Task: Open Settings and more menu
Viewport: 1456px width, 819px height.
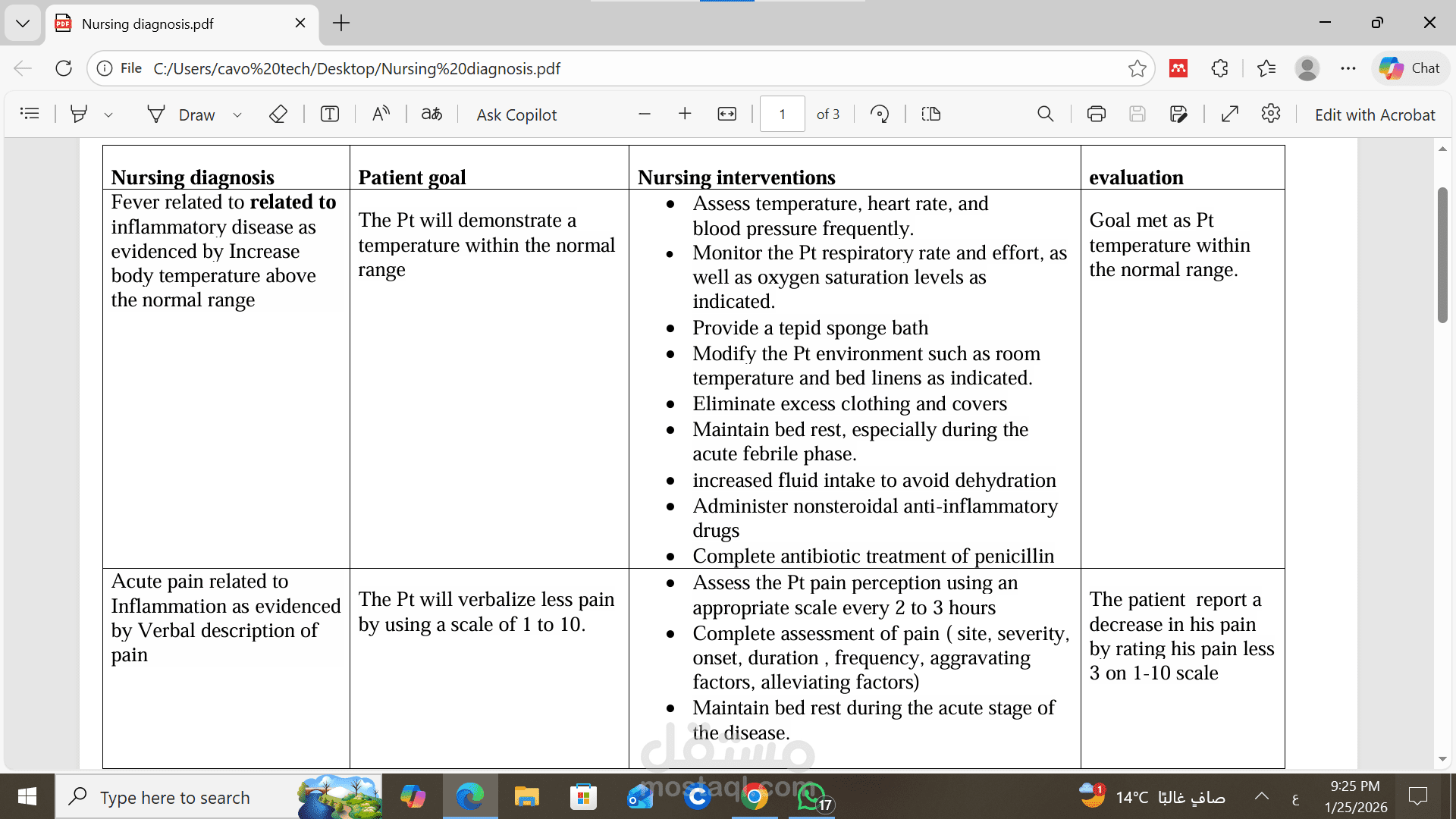Action: click(x=1348, y=68)
